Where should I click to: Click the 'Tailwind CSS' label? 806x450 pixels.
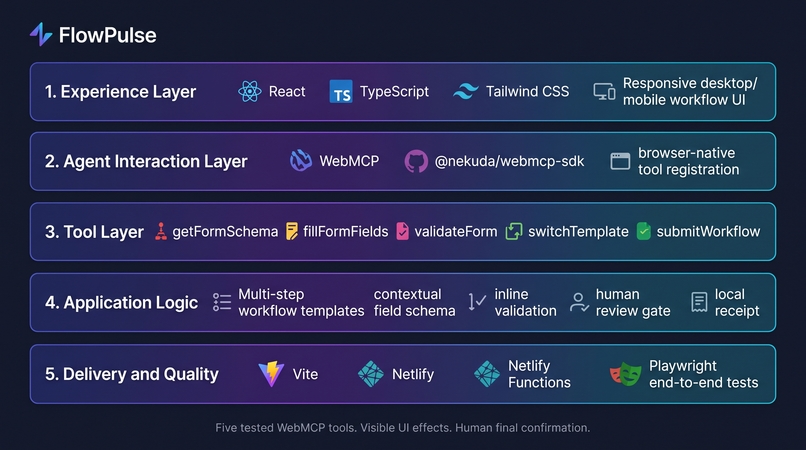click(x=527, y=92)
